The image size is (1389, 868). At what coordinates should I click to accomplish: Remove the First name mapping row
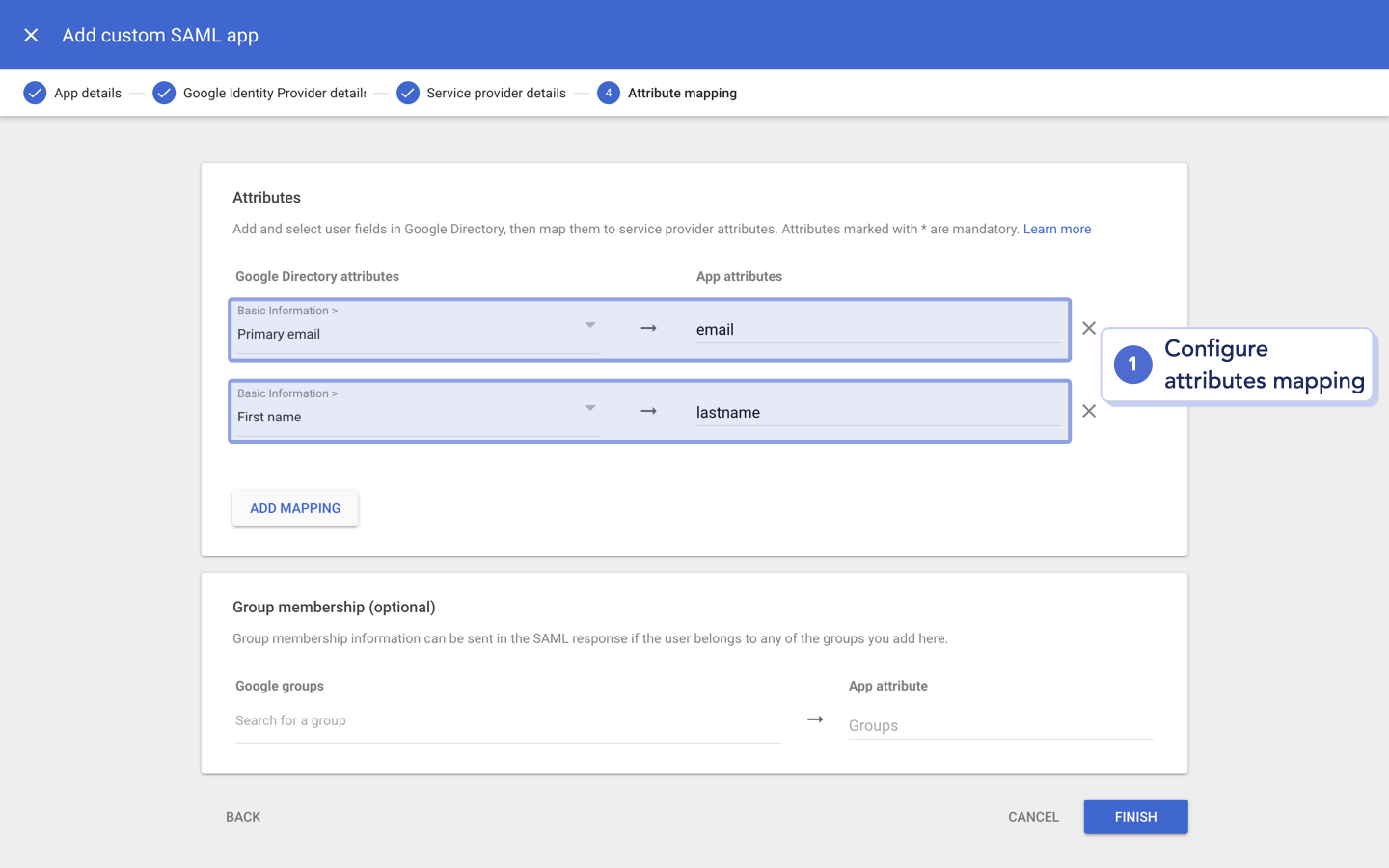coord(1089,411)
